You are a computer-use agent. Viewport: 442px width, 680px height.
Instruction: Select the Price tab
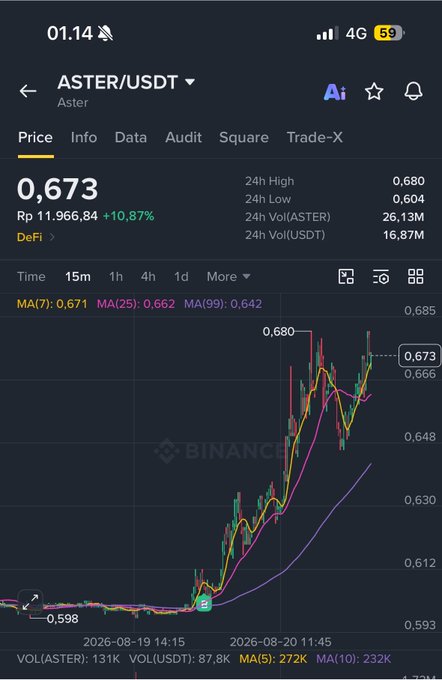pyautogui.click(x=35, y=137)
